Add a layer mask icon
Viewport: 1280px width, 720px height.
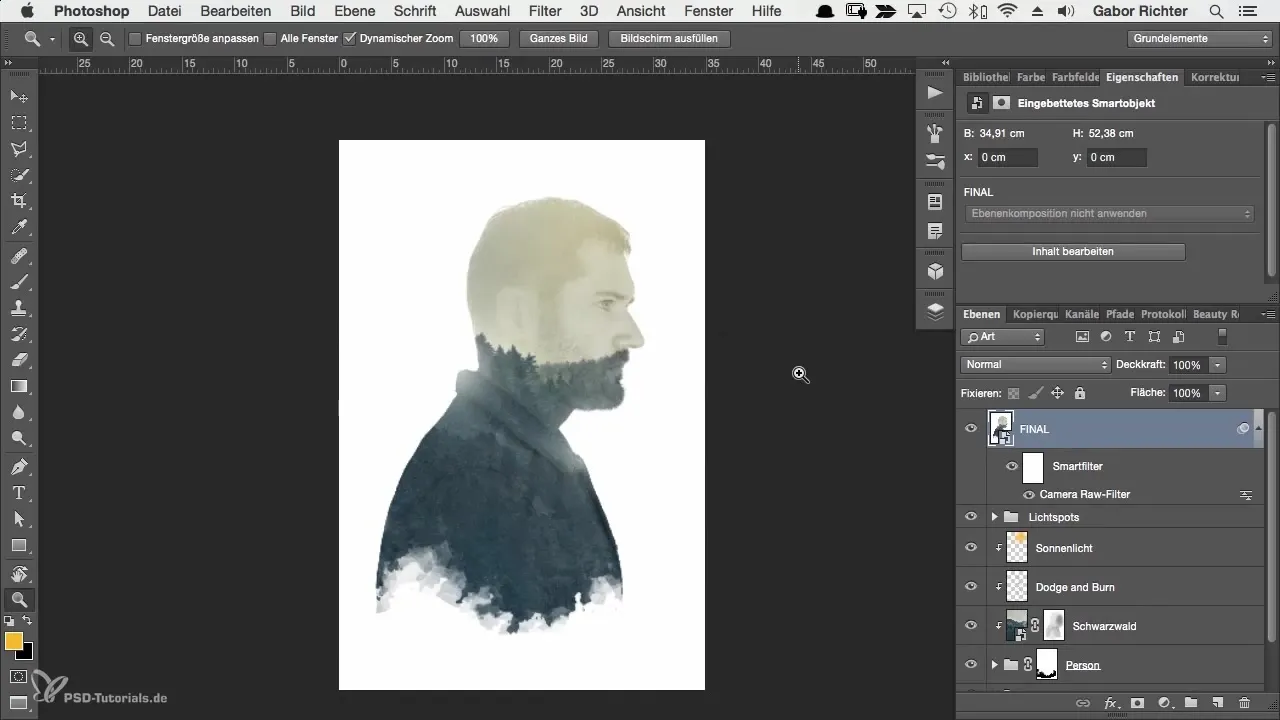tap(1137, 704)
